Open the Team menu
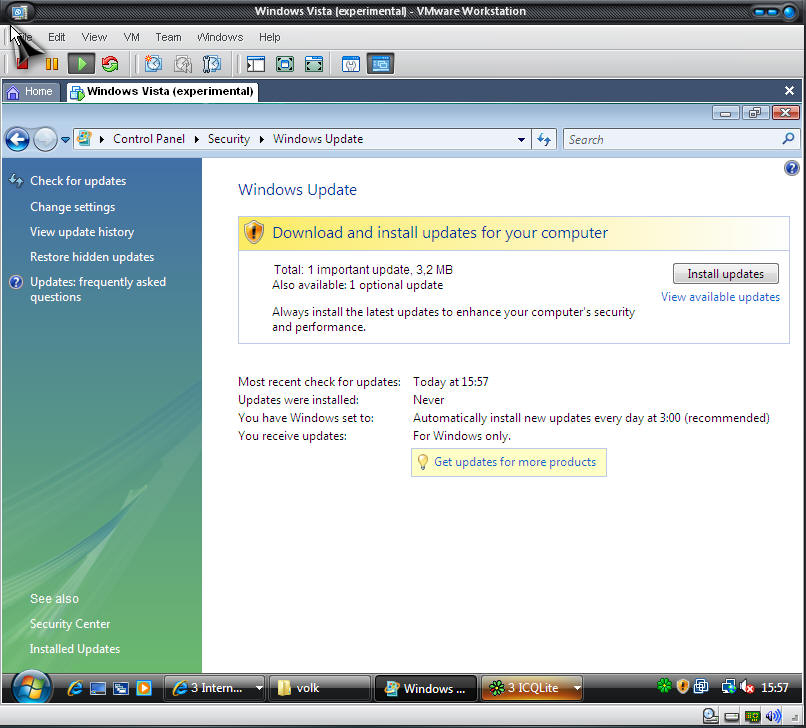This screenshot has height=728, width=806. [168, 37]
